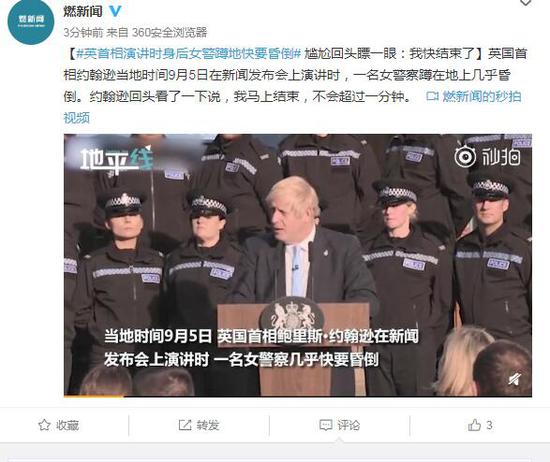Toggle video mute speaker icon
This screenshot has height=462, width=550.
click(515, 379)
